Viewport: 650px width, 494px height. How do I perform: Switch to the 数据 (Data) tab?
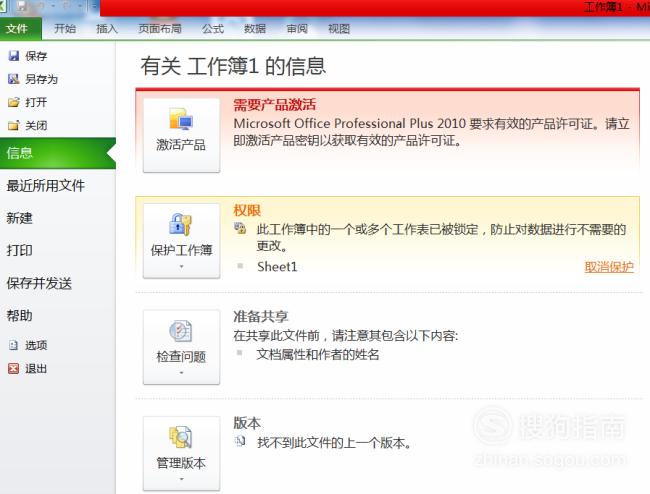[255, 29]
